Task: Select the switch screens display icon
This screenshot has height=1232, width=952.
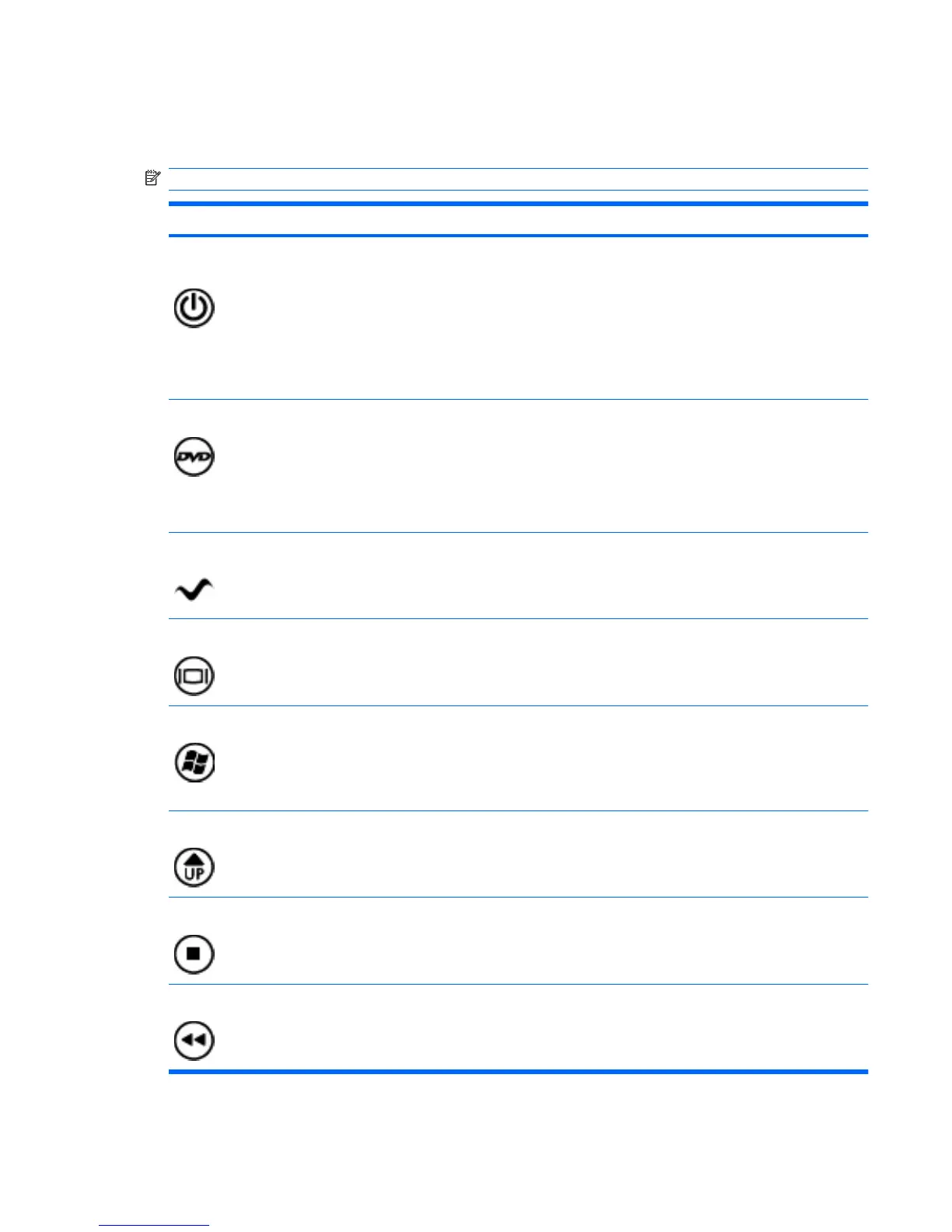Action: (x=194, y=675)
